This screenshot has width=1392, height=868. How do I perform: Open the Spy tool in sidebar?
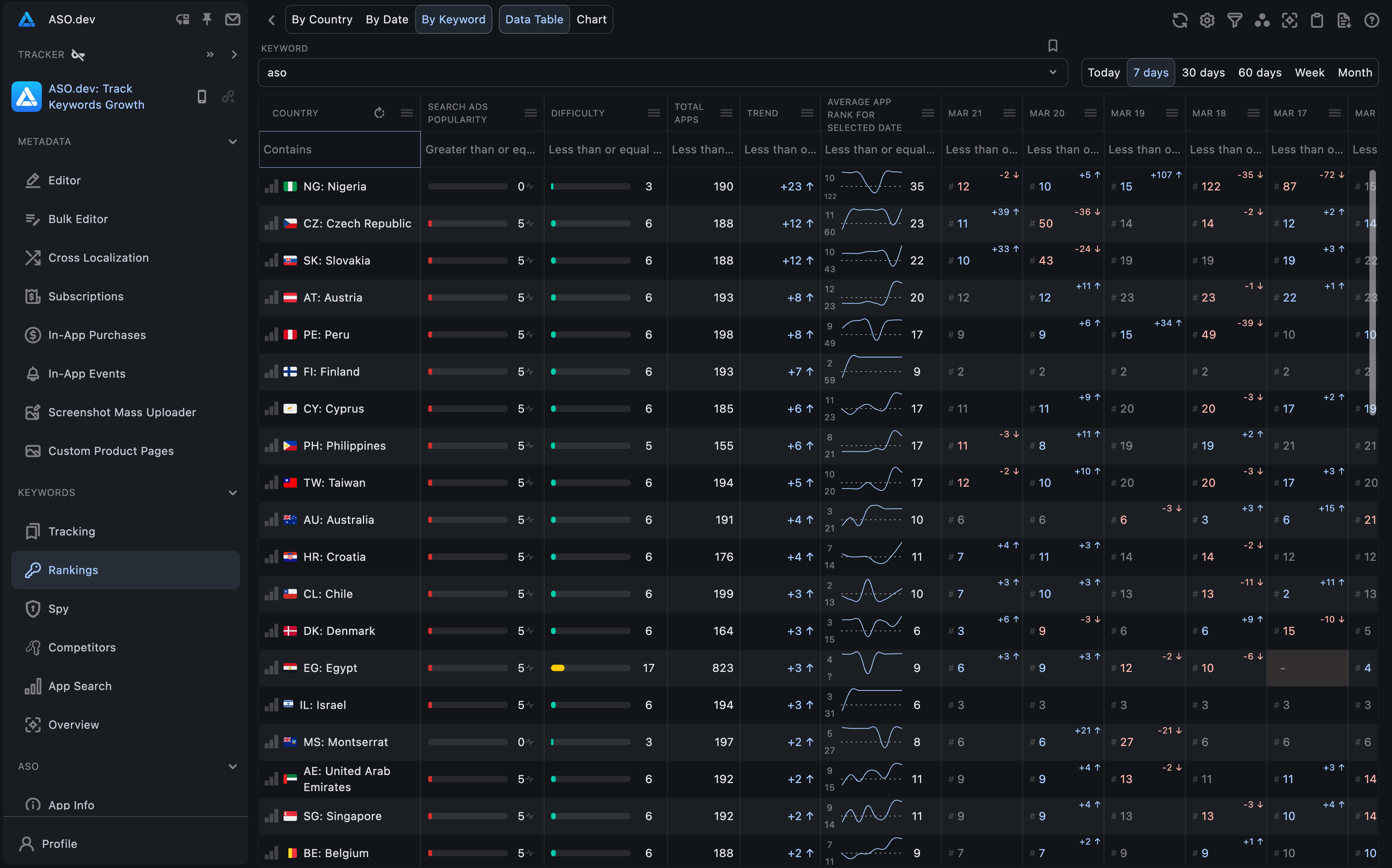click(x=58, y=608)
